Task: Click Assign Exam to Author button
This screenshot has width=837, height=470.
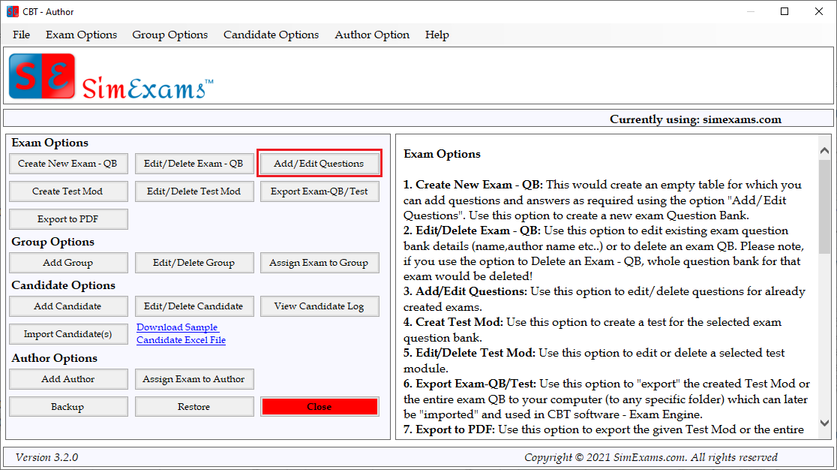Action: click(194, 379)
